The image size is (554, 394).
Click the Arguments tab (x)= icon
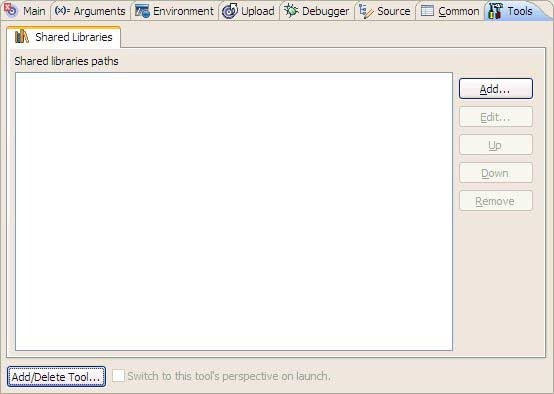click(x=62, y=11)
